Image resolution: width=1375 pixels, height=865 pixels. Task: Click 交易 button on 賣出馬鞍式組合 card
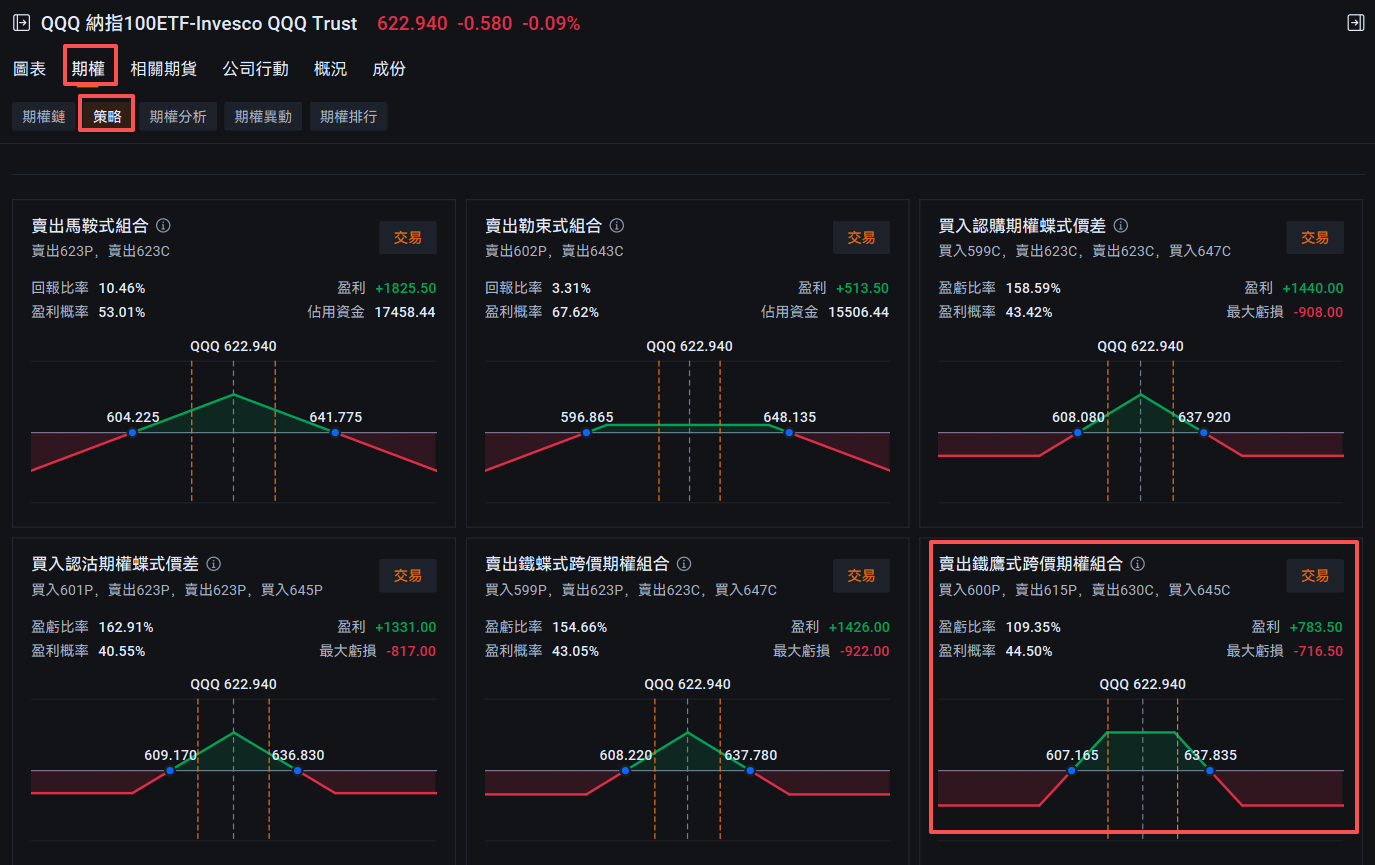(x=408, y=237)
